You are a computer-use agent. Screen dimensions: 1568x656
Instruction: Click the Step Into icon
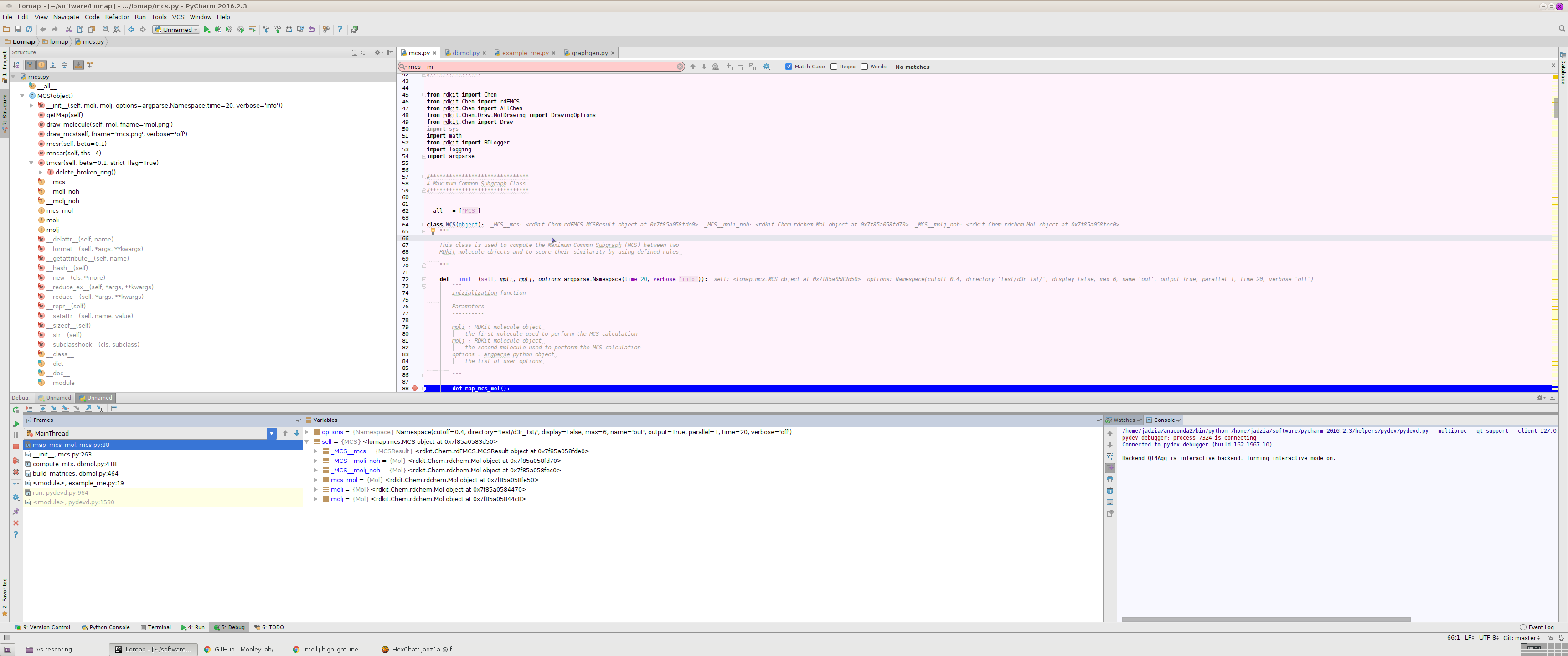(x=54, y=409)
